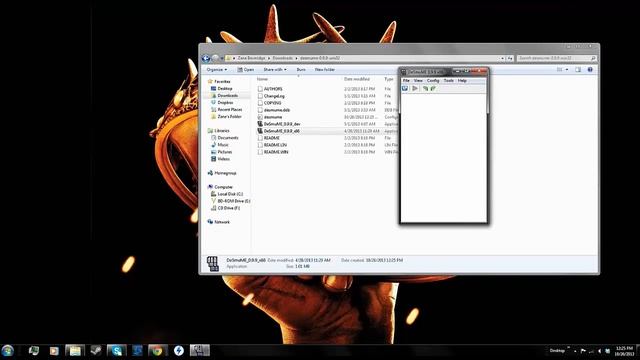Image resolution: width=640 pixels, height=360 pixels.
Task: Select the README.LIN file
Action: [275, 145]
